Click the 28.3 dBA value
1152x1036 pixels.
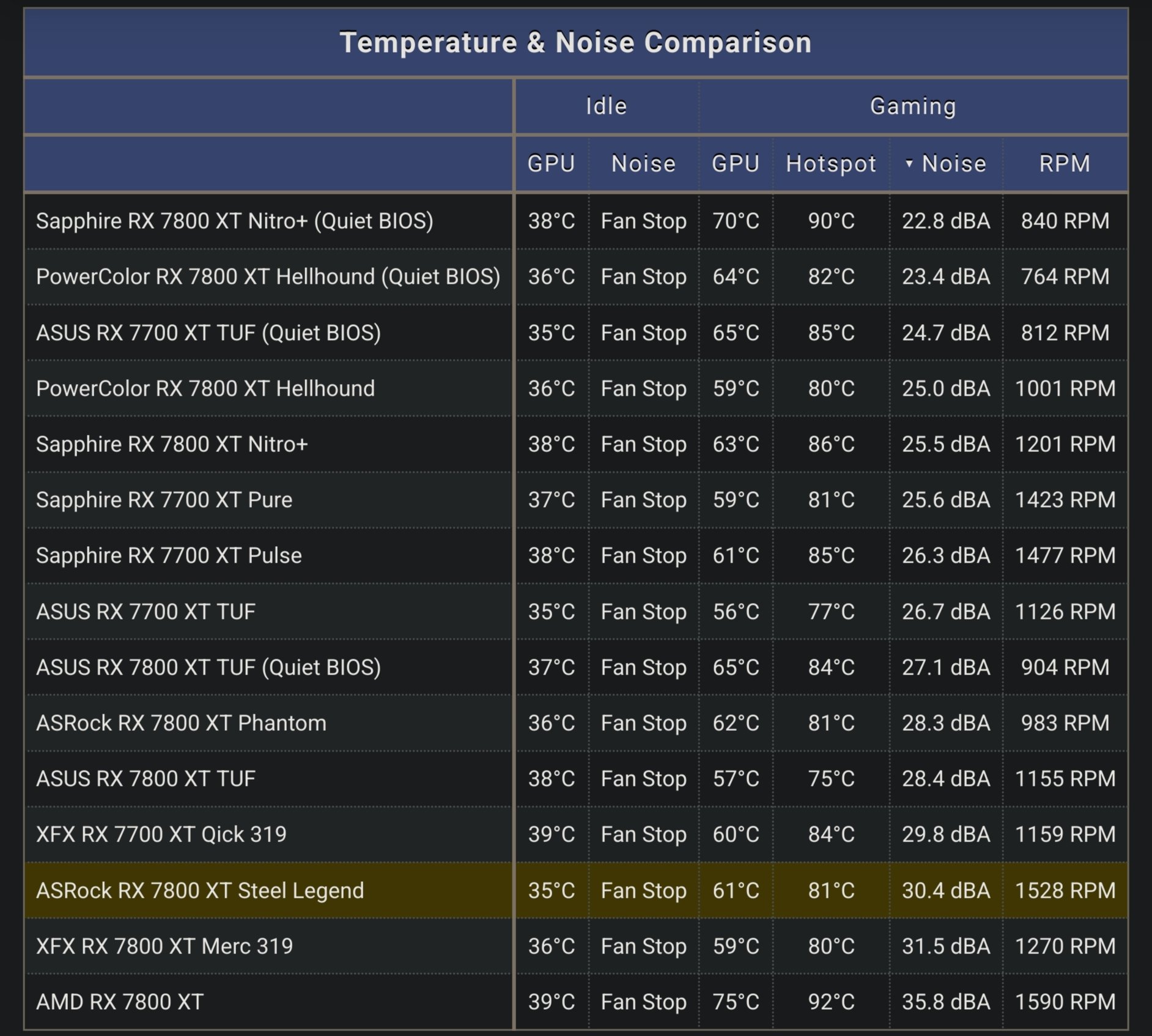coord(946,723)
